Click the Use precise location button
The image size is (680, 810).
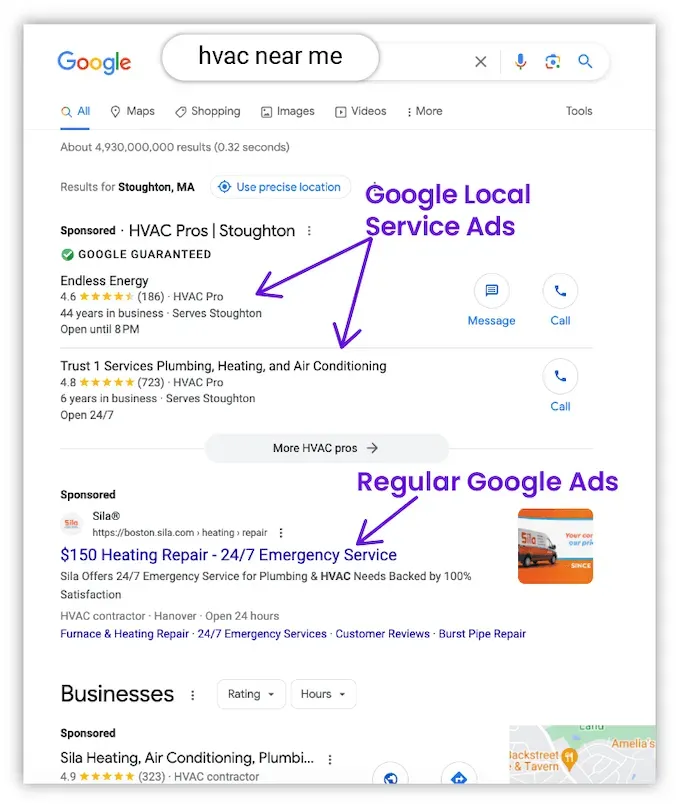[281, 187]
